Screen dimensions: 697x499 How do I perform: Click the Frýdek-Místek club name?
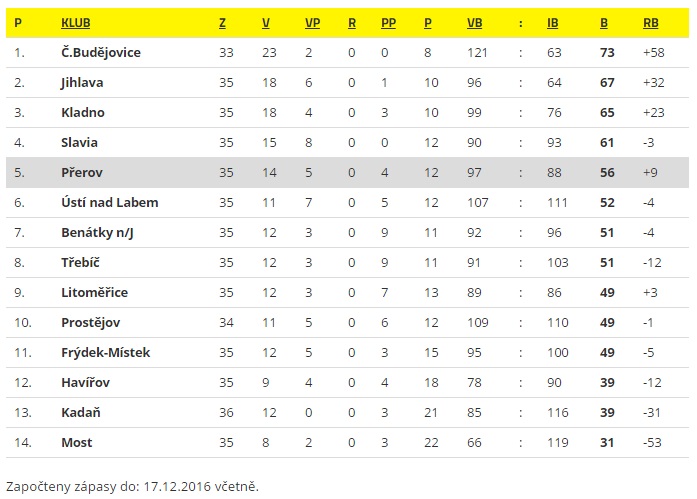[x=106, y=352]
